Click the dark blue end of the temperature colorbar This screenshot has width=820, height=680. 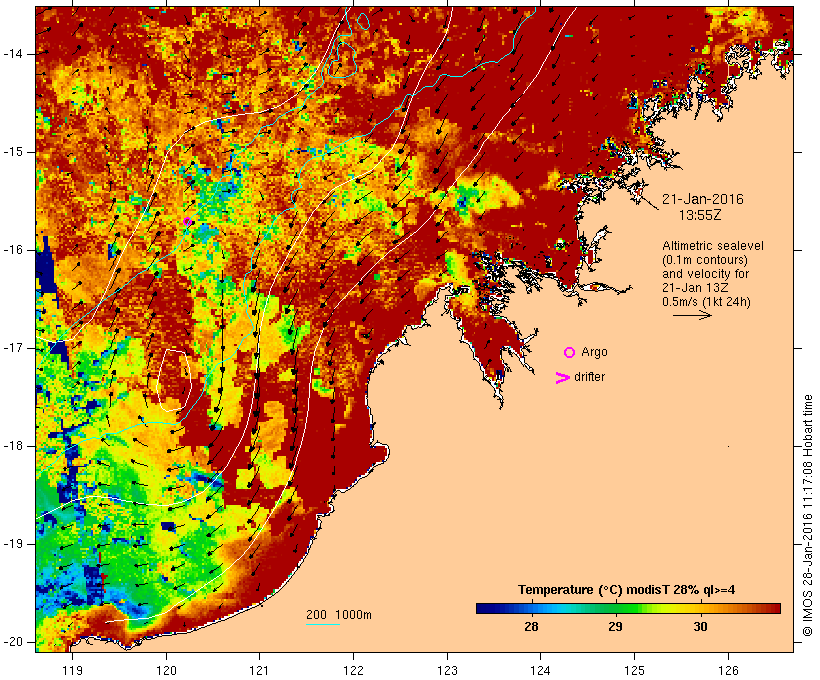[484, 608]
